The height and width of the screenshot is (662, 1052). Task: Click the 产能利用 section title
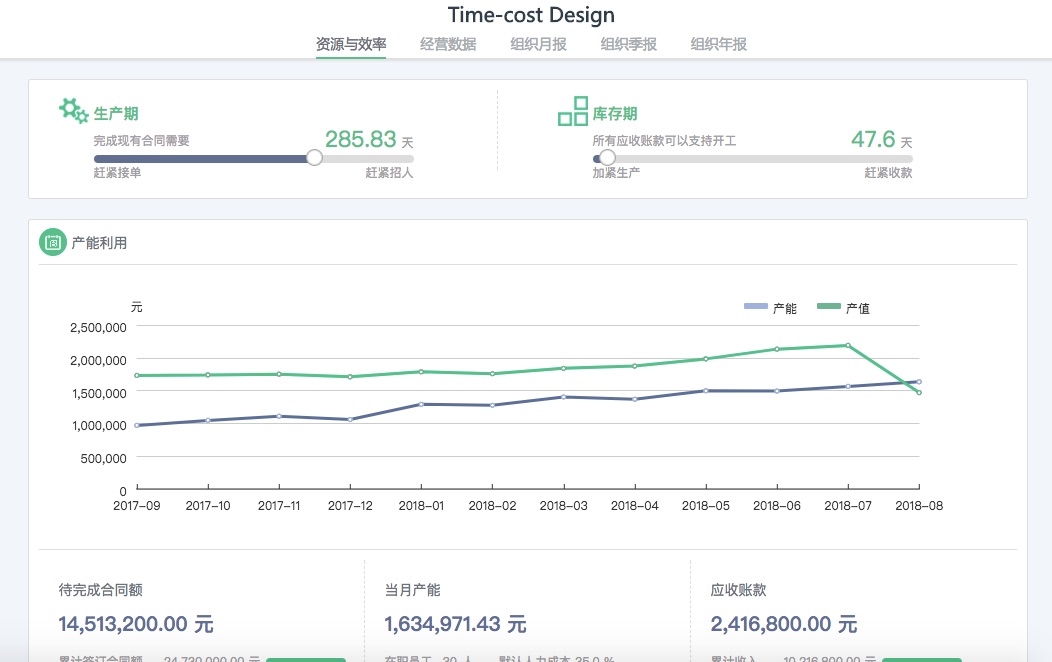[x=99, y=243]
